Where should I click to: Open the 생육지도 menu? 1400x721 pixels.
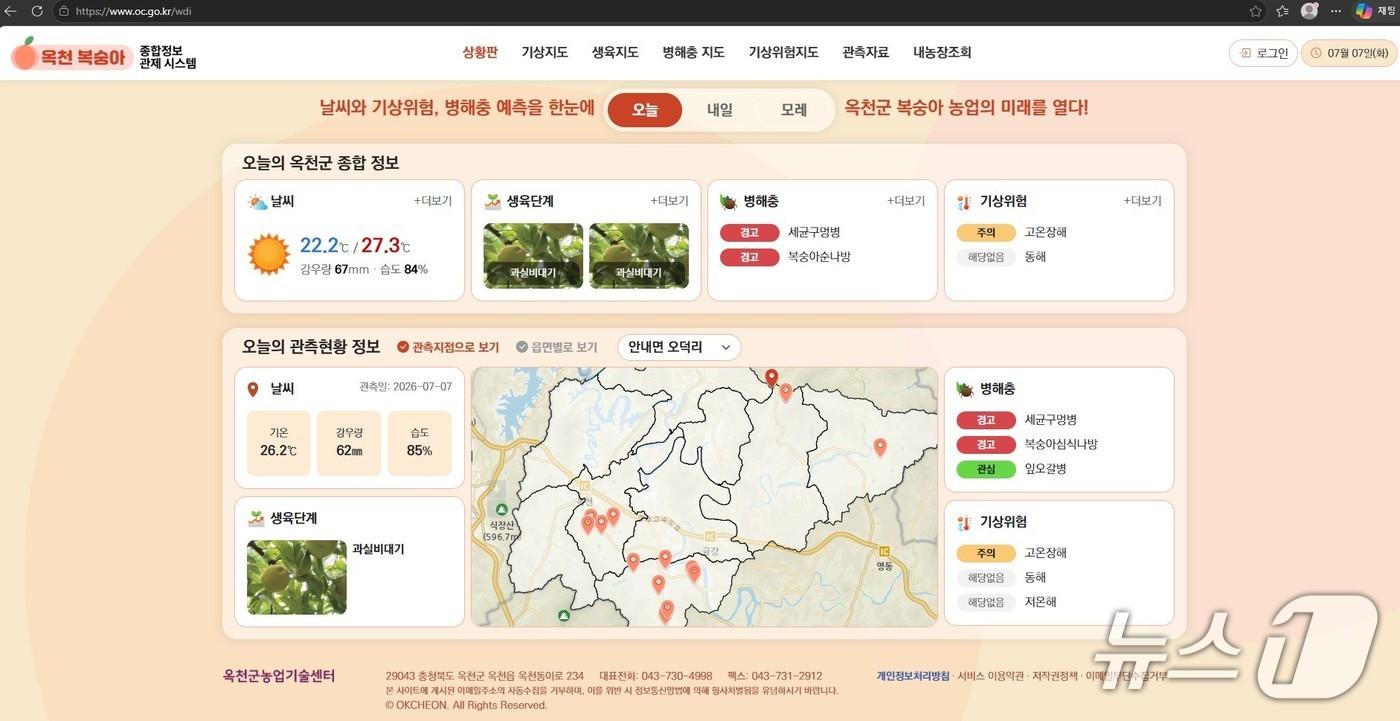pyautogui.click(x=615, y=52)
